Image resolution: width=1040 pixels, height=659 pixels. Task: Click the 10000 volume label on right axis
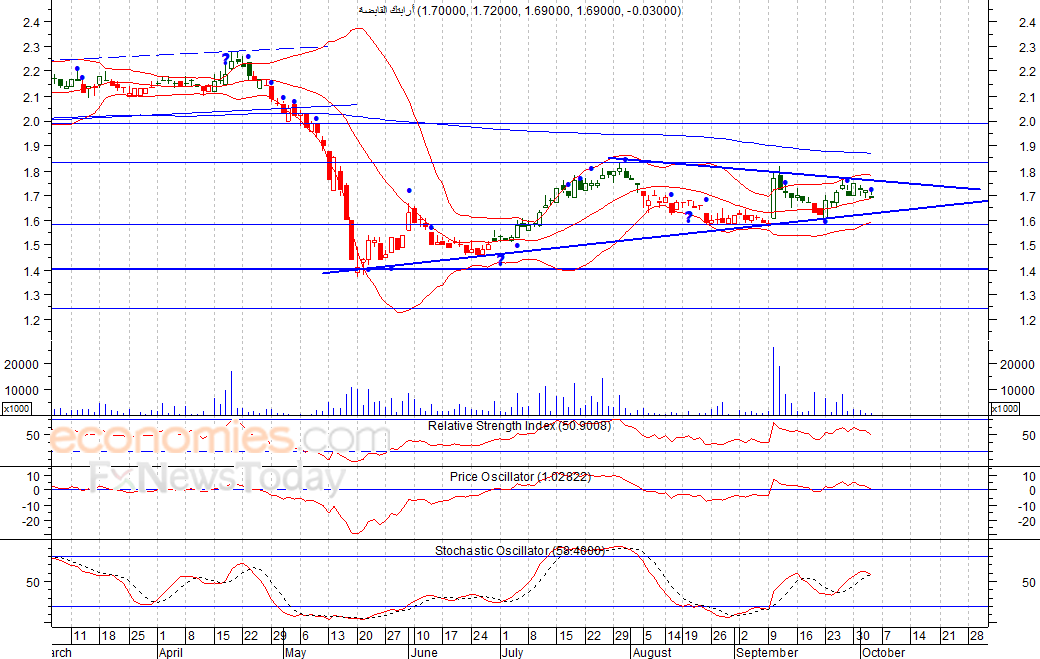1017,390
